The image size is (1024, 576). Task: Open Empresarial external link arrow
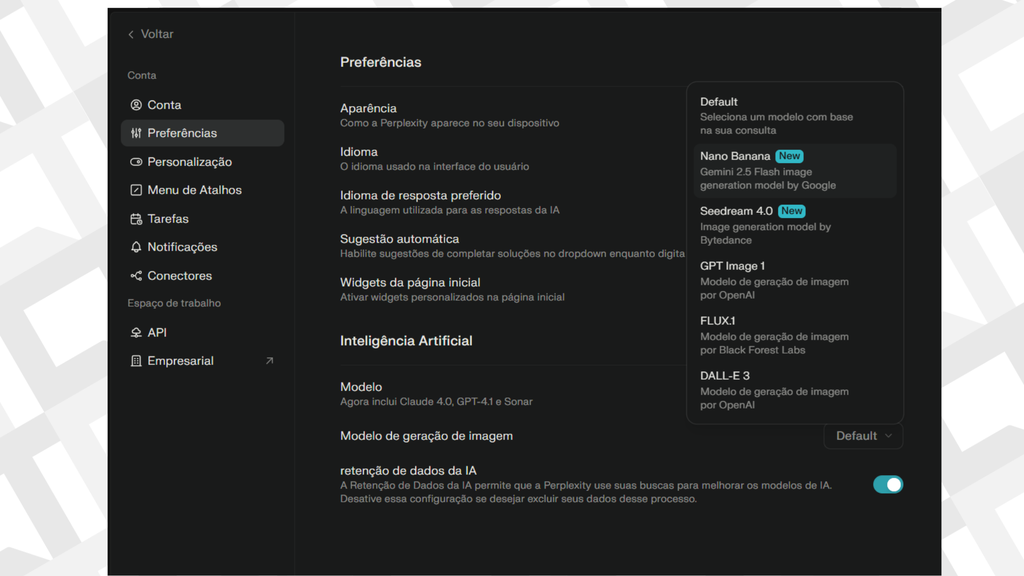tap(269, 361)
